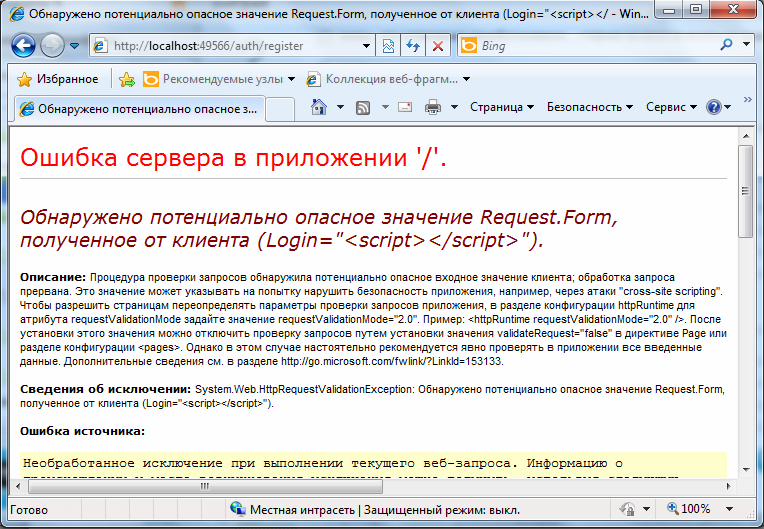
Task: Expand the Print options dropdown arrow
Action: (454, 107)
